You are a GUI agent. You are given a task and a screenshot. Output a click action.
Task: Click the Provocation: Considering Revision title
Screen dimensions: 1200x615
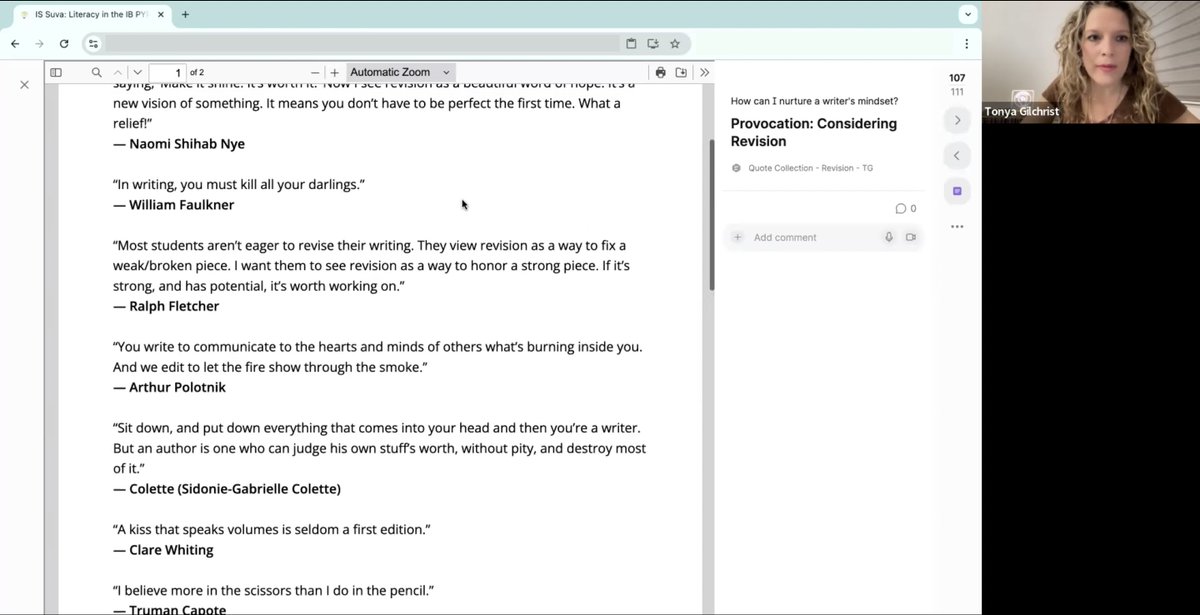814,132
